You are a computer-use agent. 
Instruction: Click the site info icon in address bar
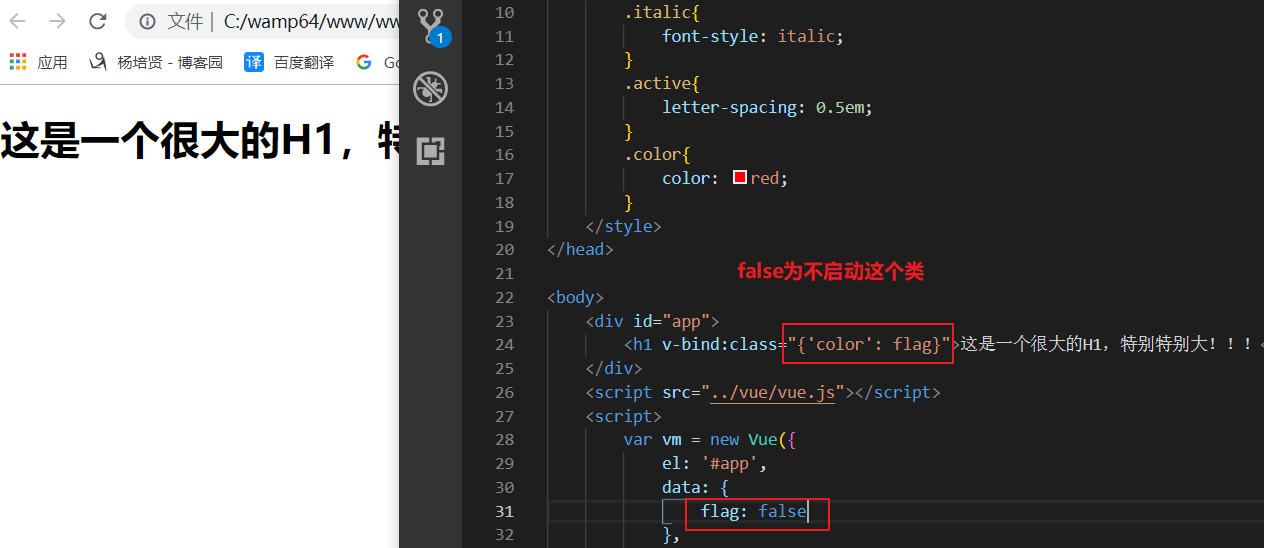coord(147,21)
